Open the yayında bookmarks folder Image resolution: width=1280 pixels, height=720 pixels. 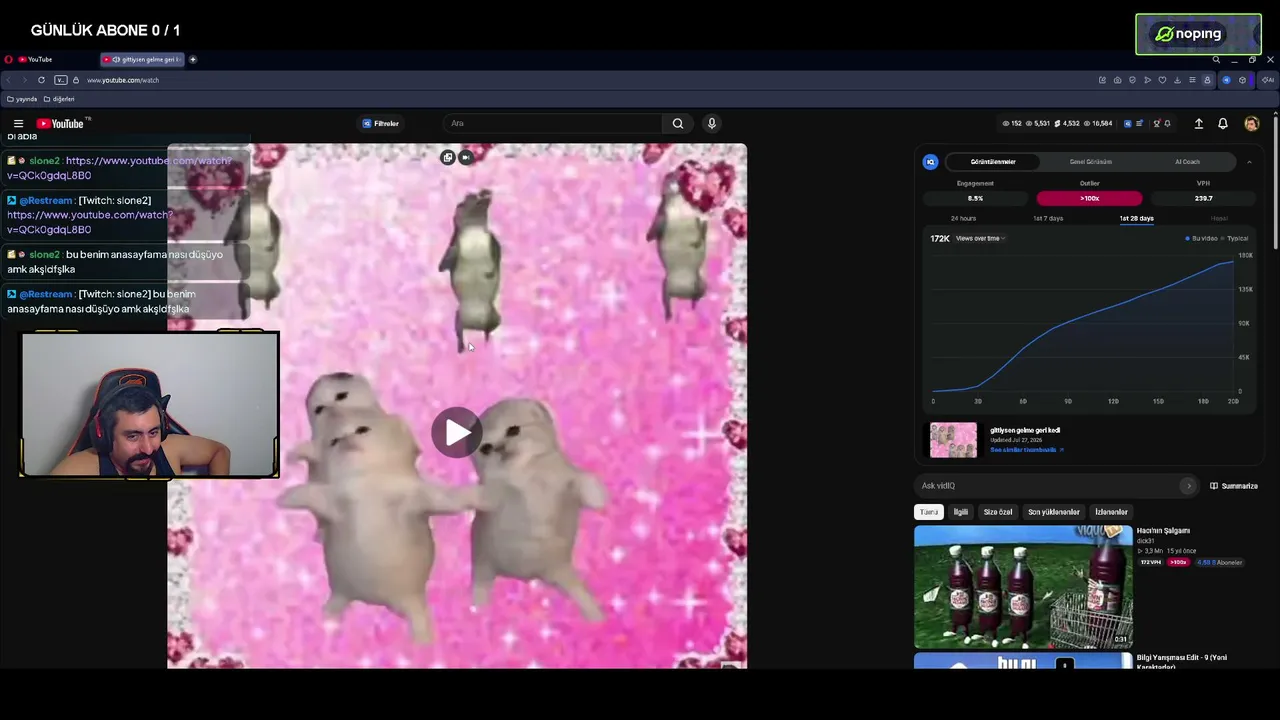tap(22, 99)
